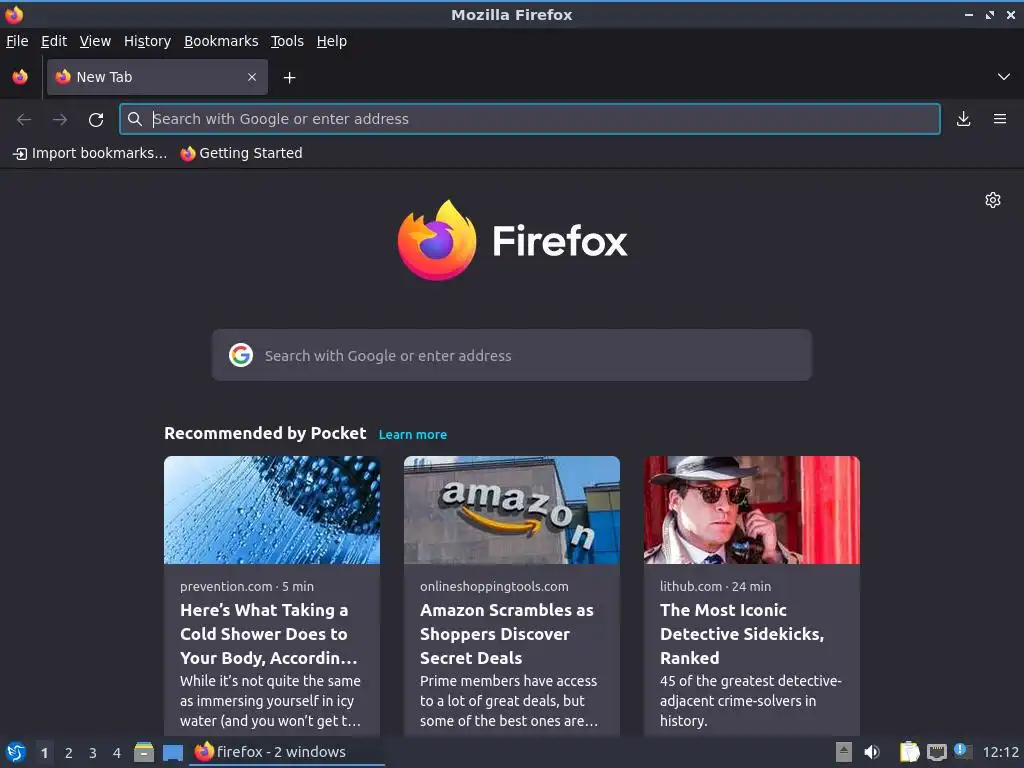
Task: Open 'The Most Iconic Detective Sidekicks' headline
Action: tap(742, 634)
